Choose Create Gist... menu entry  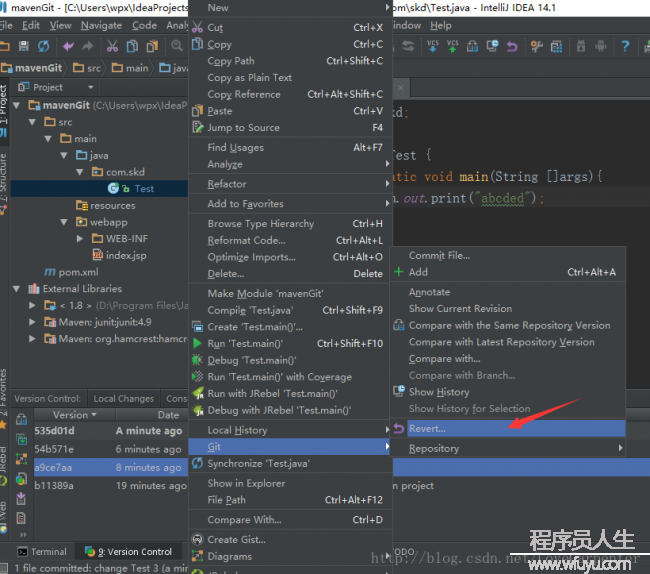[x=291, y=540]
